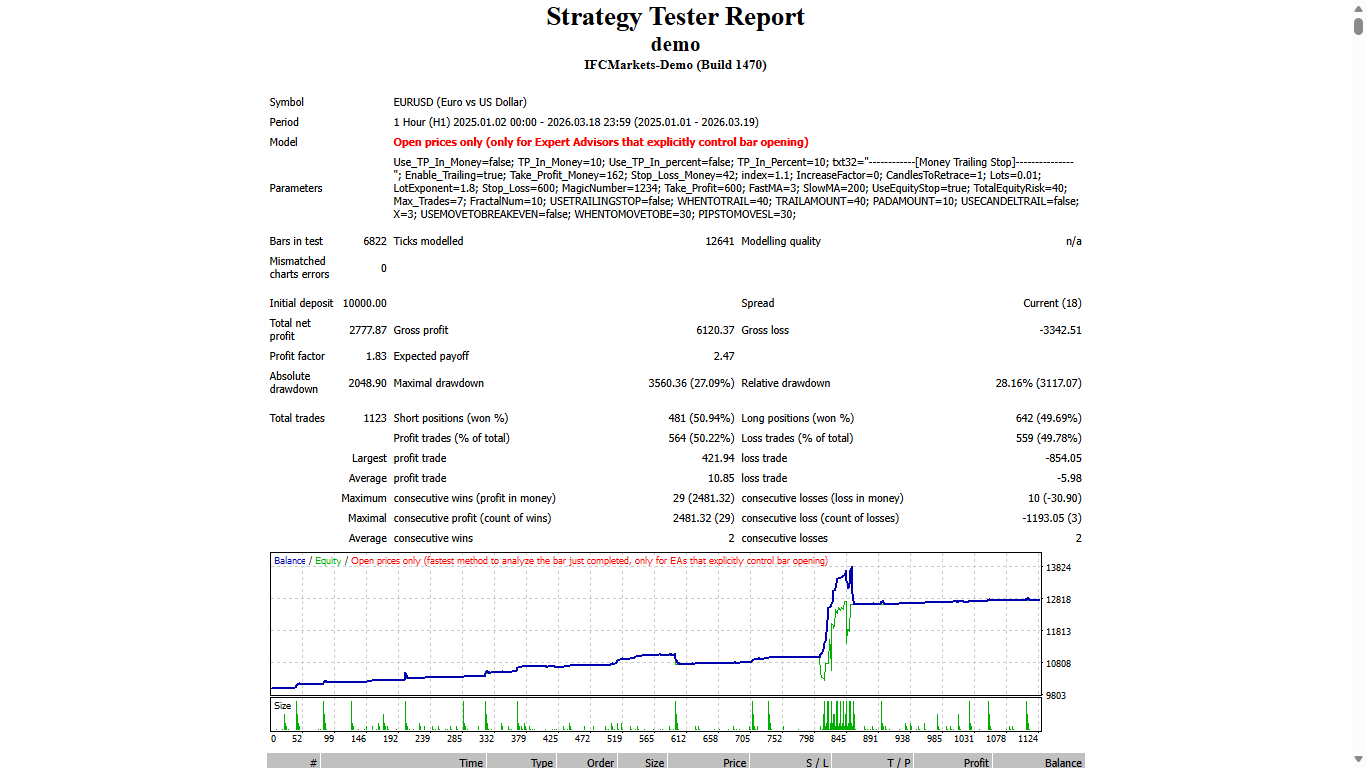Image resolution: width=1366 pixels, height=768 pixels.
Task: Click the S / L column header
Action: pyautogui.click(x=815, y=762)
